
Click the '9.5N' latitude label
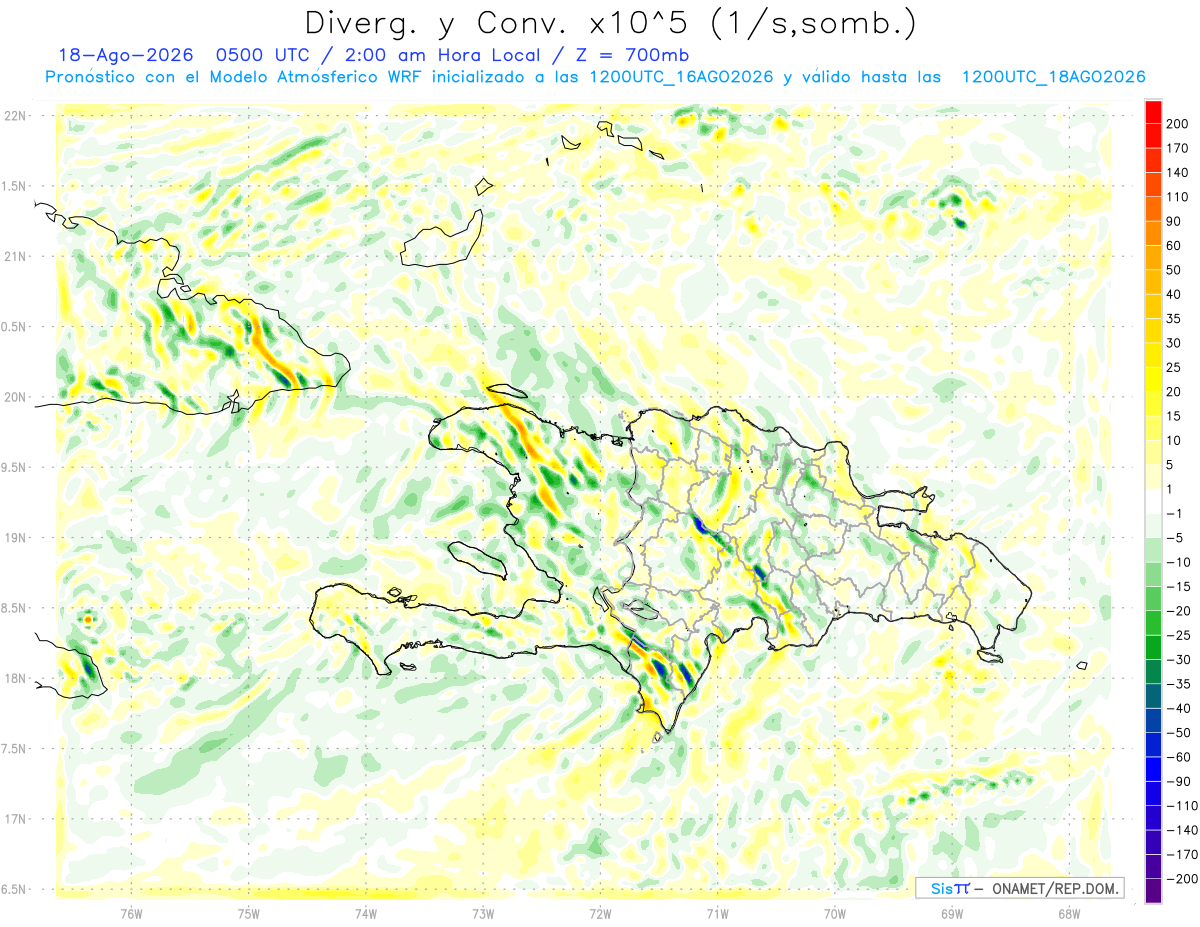pos(15,467)
